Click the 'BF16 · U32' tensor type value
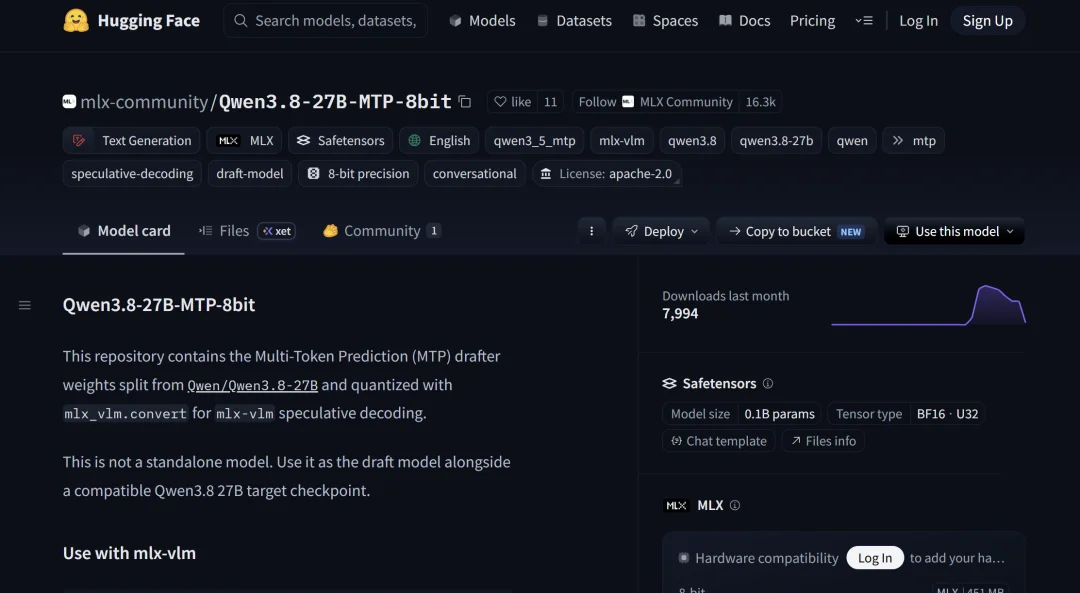The width and height of the screenshot is (1080, 593). 948,414
